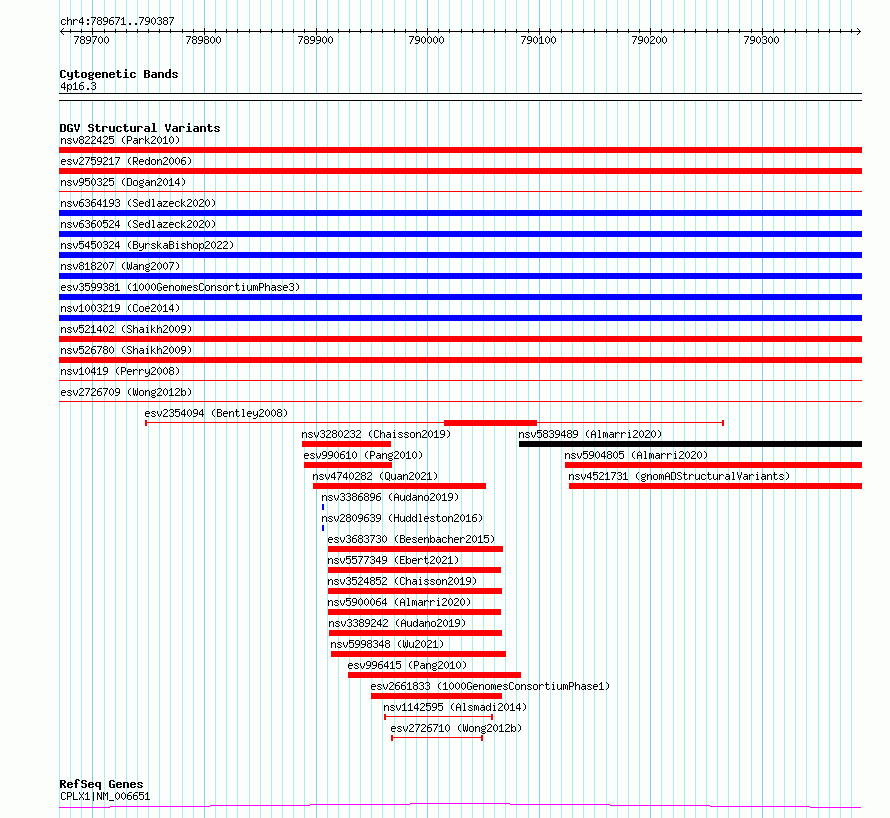Open the nsv526780 (Shaikh2009) variant

126,350
